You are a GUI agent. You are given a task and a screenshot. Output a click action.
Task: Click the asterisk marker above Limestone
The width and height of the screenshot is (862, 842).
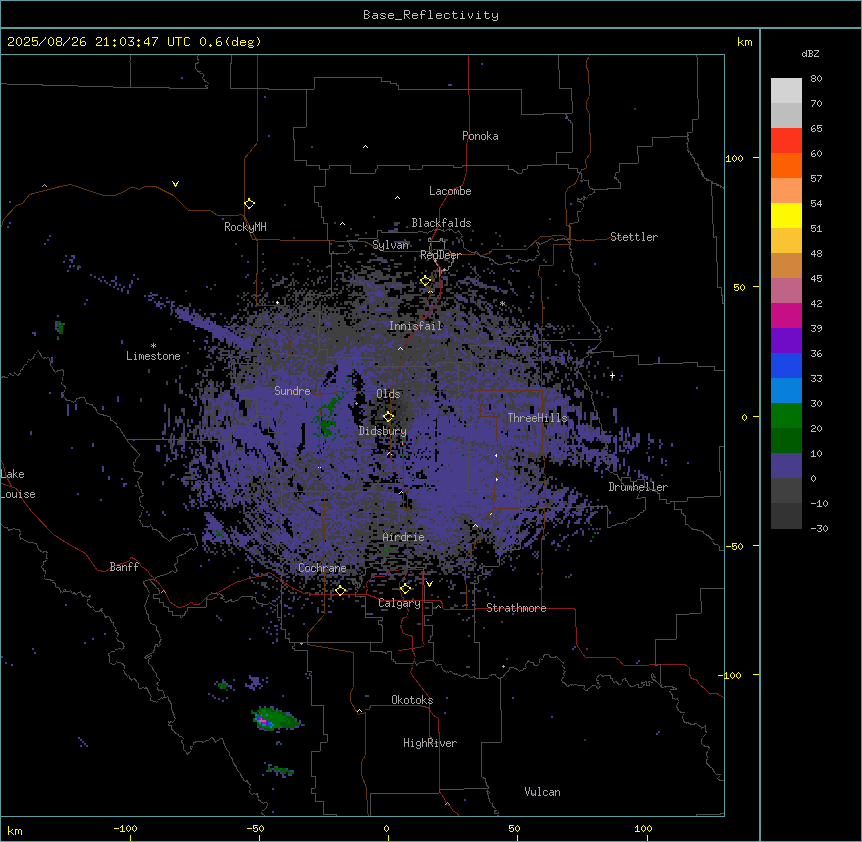(x=153, y=346)
